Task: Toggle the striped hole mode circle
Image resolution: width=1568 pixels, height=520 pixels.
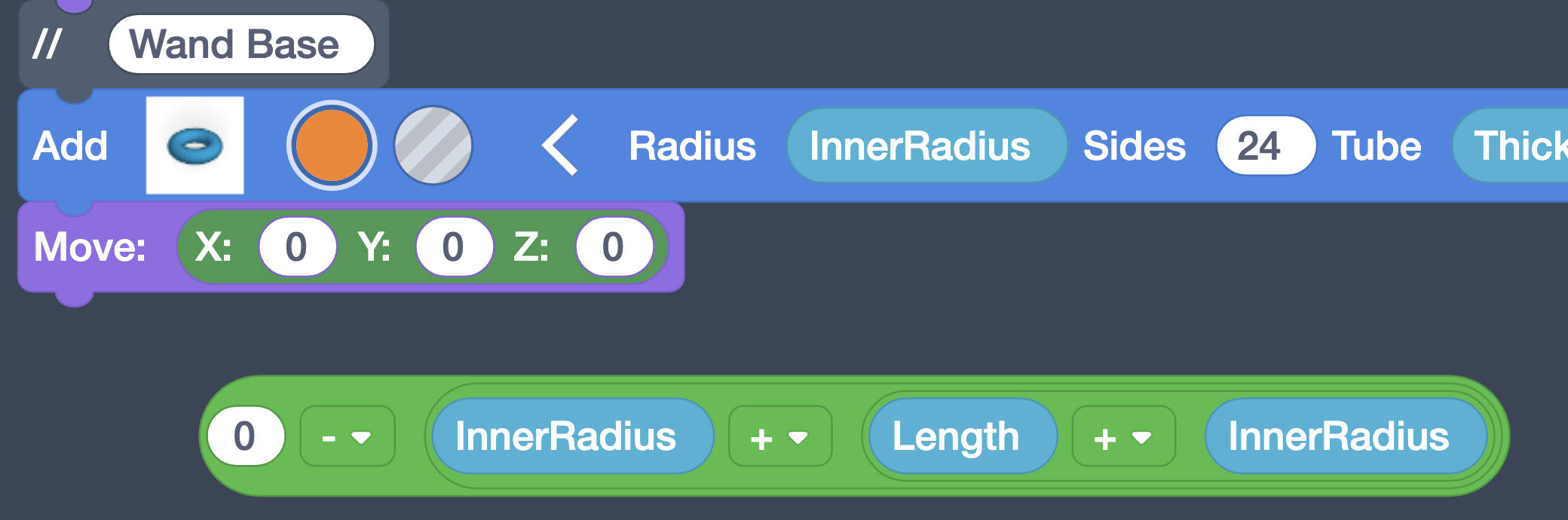Action: tap(433, 145)
